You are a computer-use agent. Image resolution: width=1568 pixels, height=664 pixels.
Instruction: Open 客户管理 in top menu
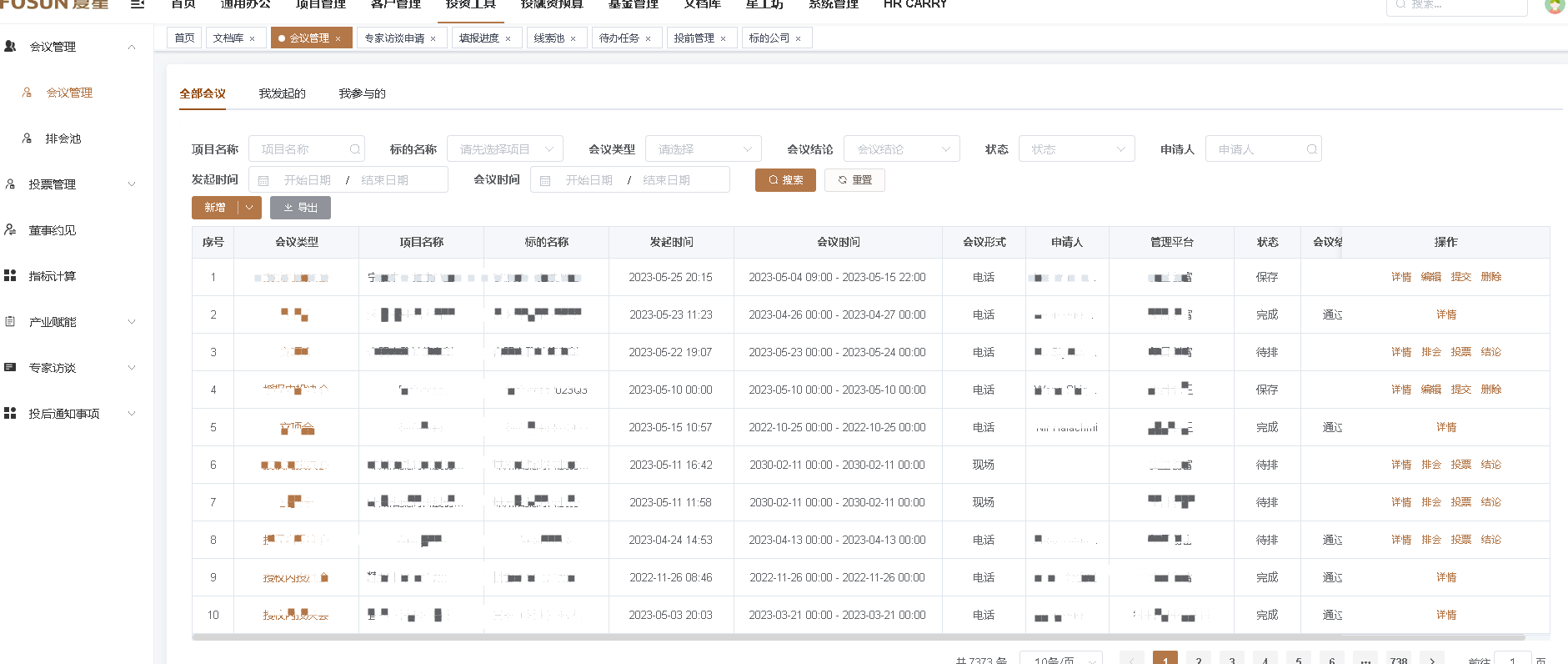pyautogui.click(x=396, y=4)
